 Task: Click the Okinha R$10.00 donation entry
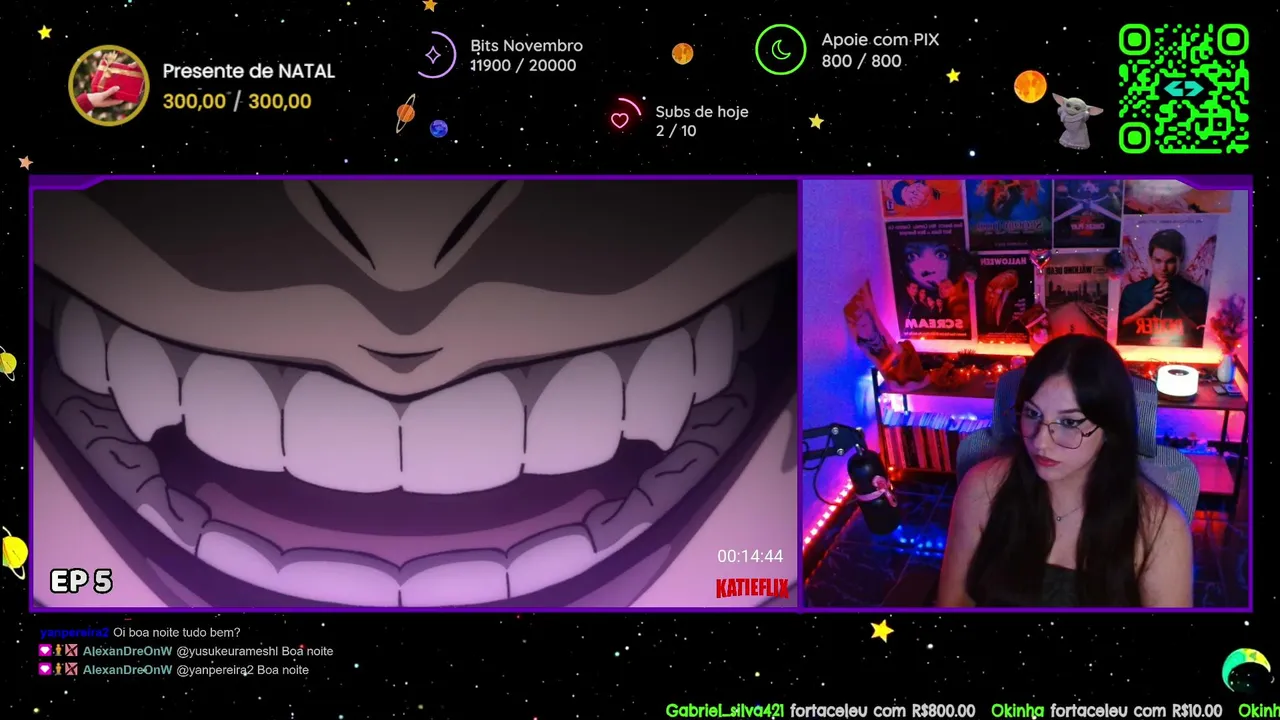(1107, 711)
